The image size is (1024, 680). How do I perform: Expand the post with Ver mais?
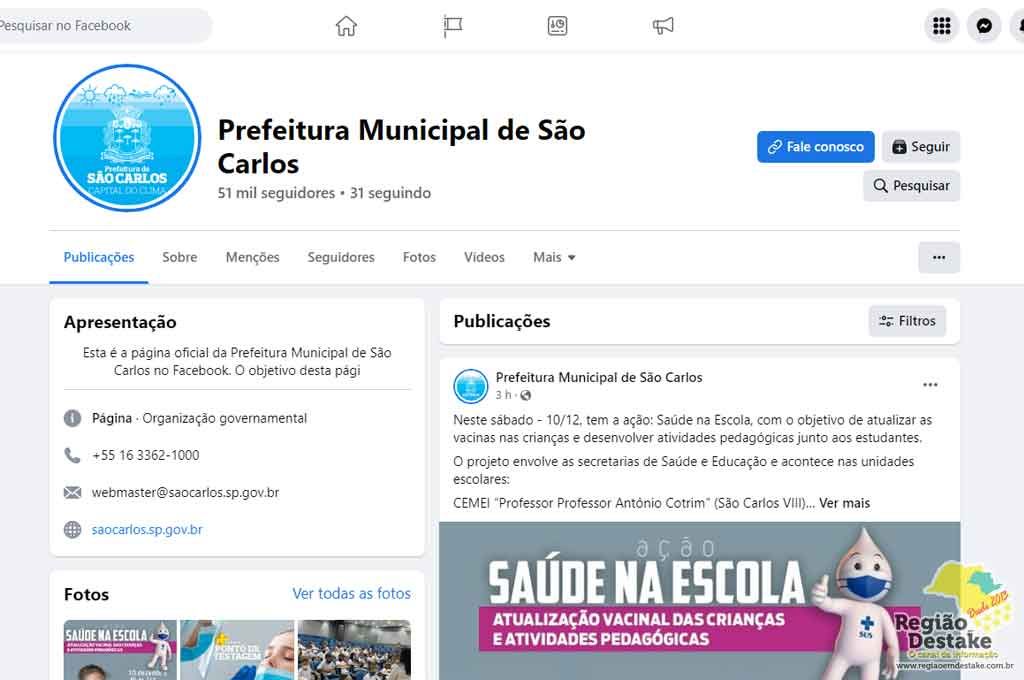(x=844, y=503)
